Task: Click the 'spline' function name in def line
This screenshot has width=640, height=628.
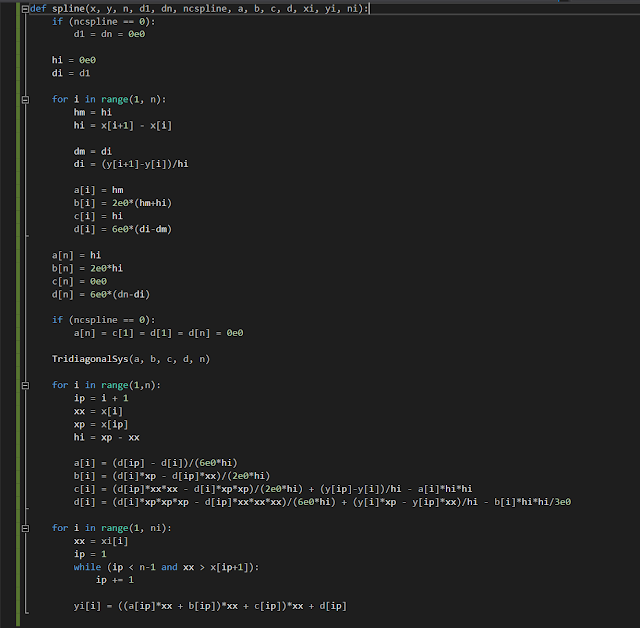Action: coord(68,9)
